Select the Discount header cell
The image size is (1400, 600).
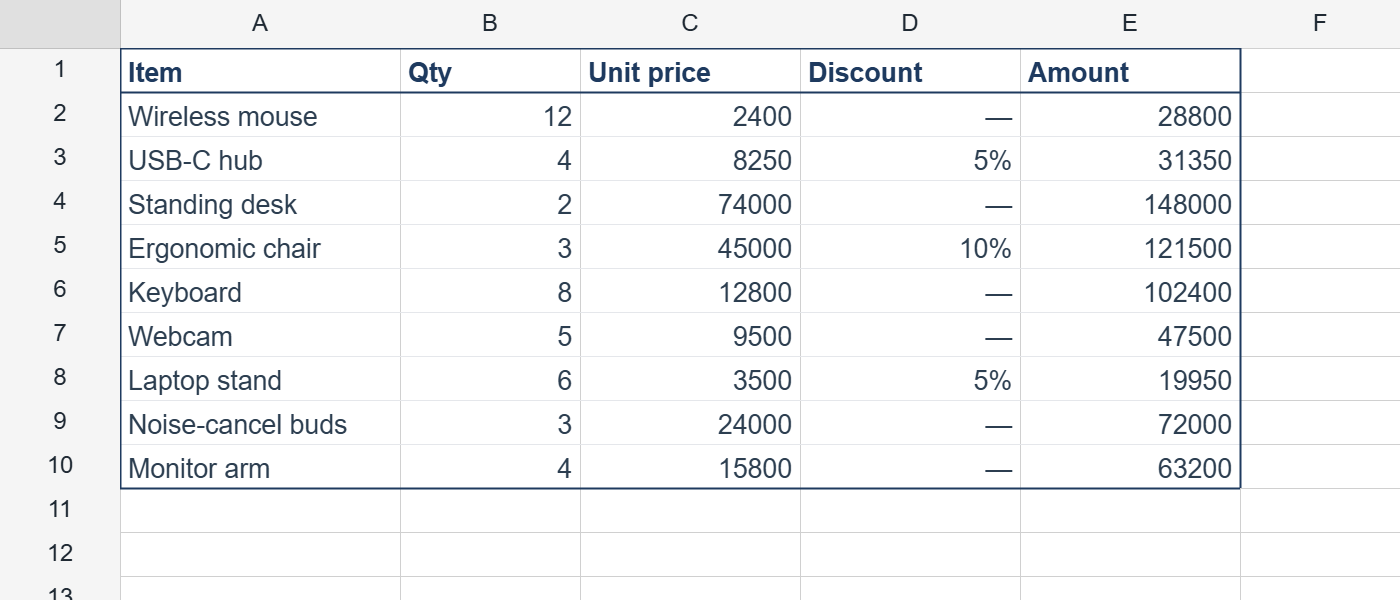point(910,71)
